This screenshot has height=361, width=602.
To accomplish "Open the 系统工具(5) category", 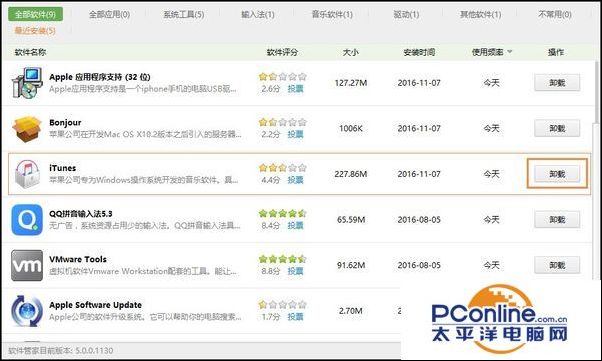I will [x=184, y=15].
